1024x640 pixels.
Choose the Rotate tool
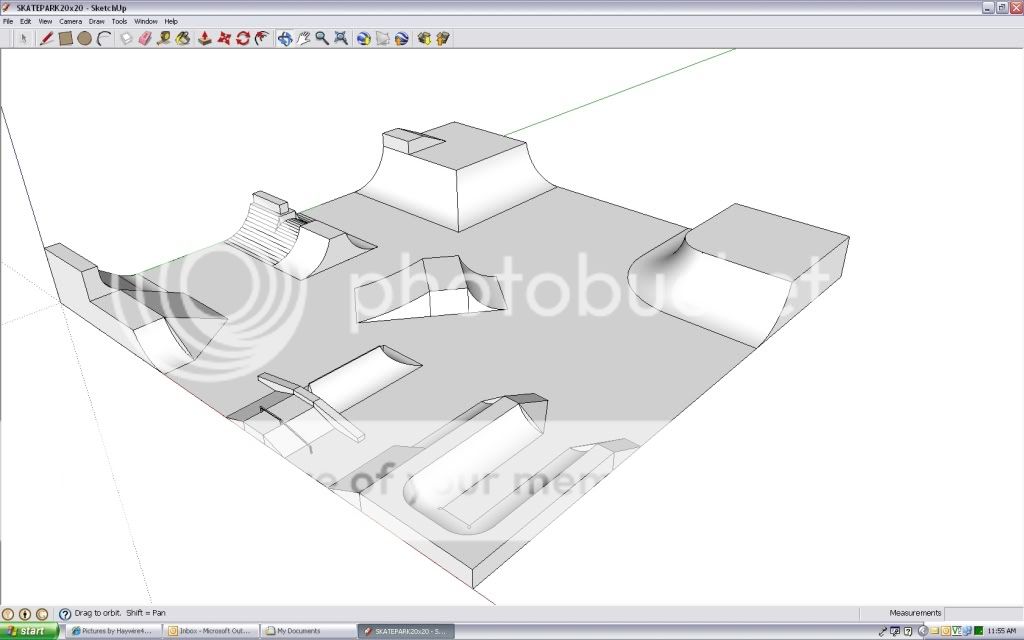(242, 38)
